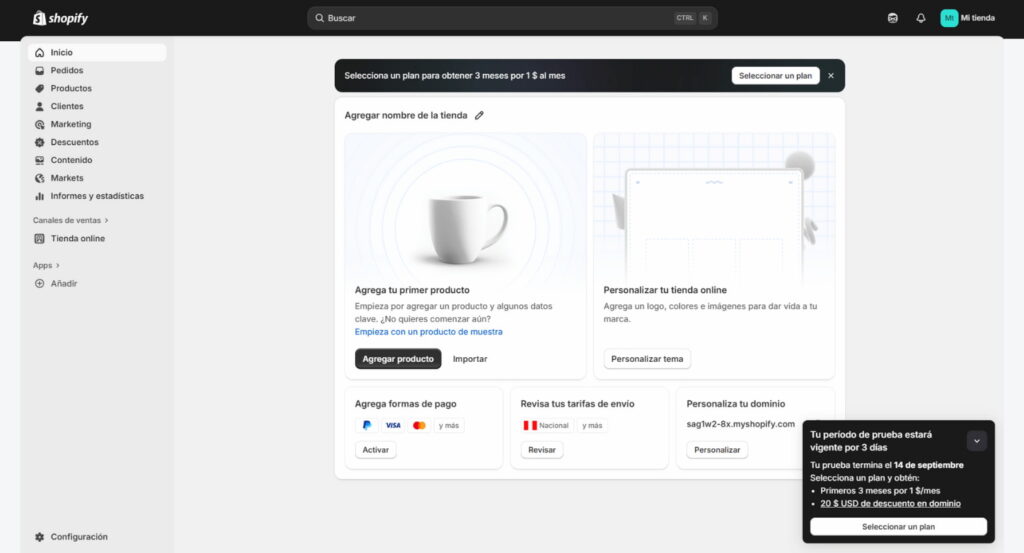Collapse the trial period popup chevron

click(976, 440)
